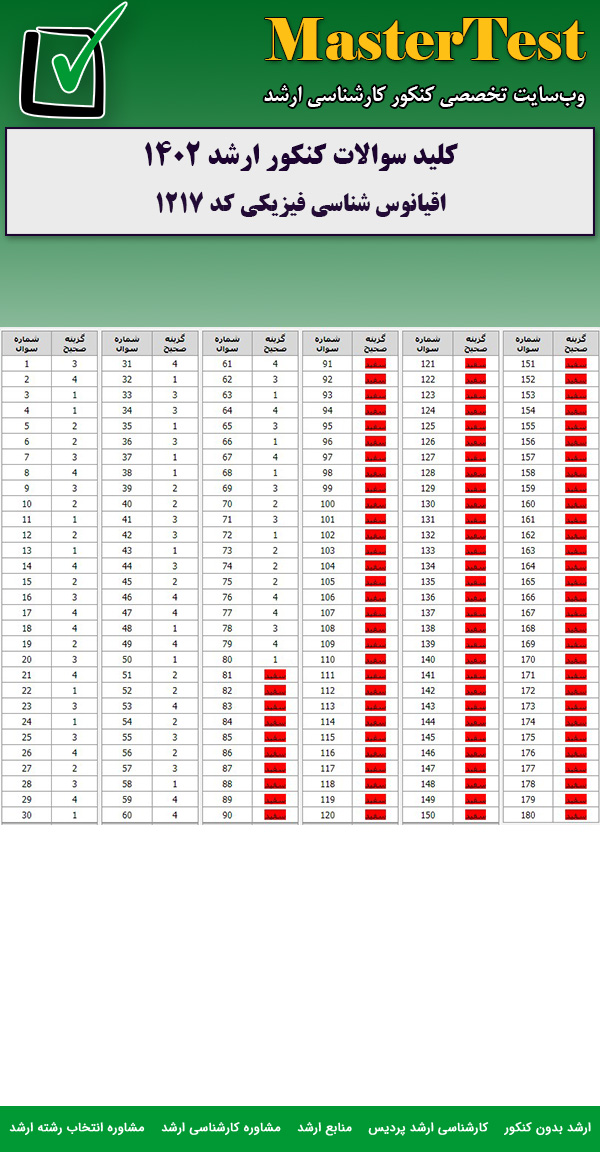Click the red hidden answer for question 120
This screenshot has height=1152, width=600.
375,815
